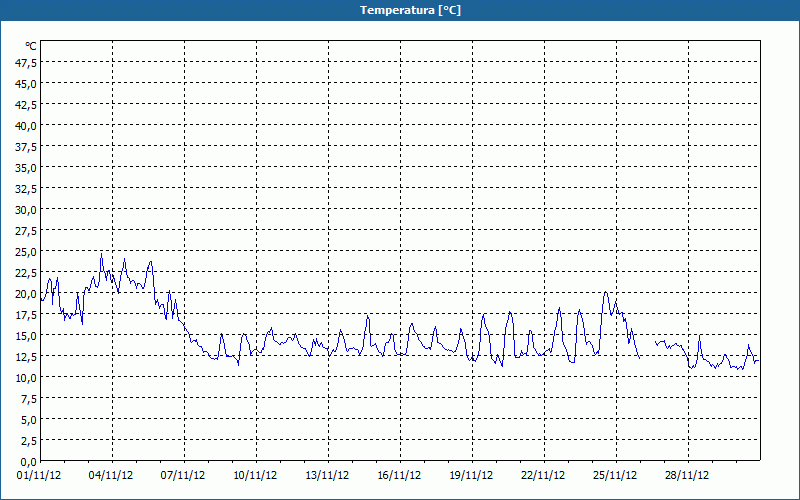Click the 22/11/12 date label

543,476
